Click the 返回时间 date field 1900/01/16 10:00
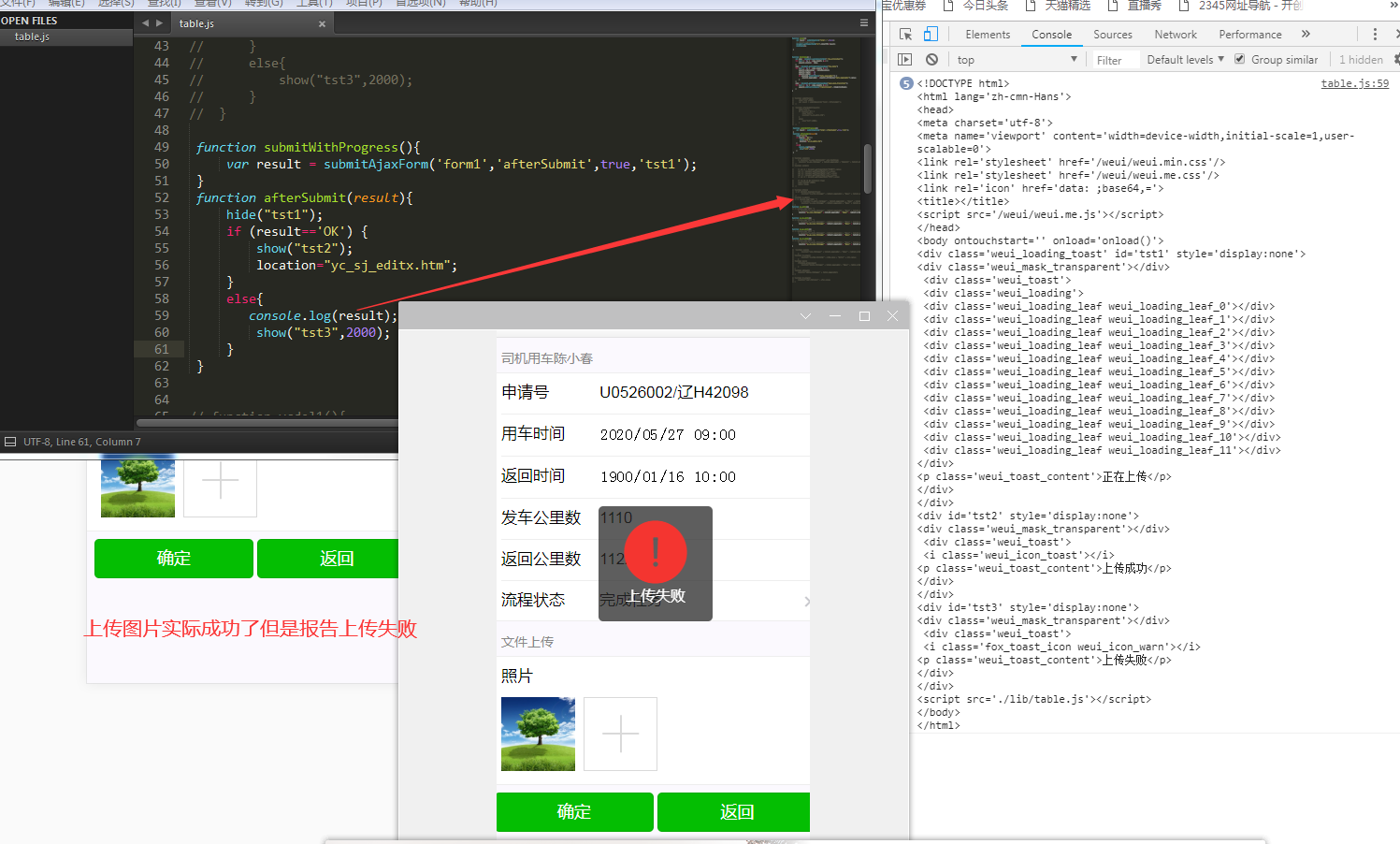The image size is (1400, 844). [668, 477]
